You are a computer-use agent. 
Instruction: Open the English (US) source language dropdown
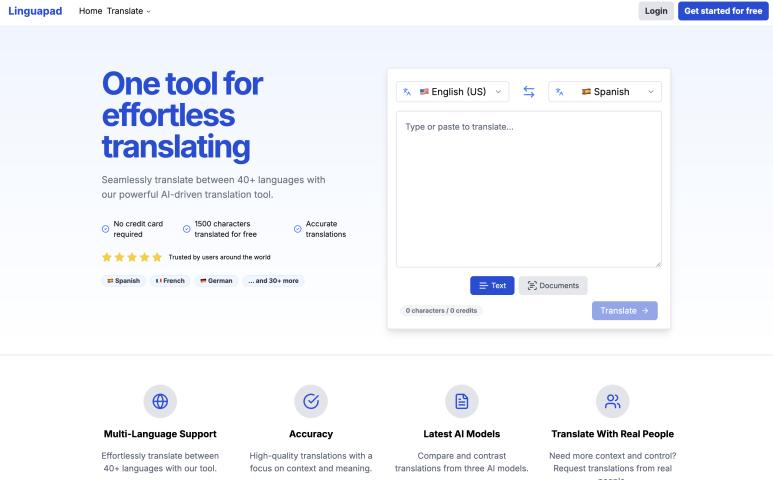[x=453, y=92]
